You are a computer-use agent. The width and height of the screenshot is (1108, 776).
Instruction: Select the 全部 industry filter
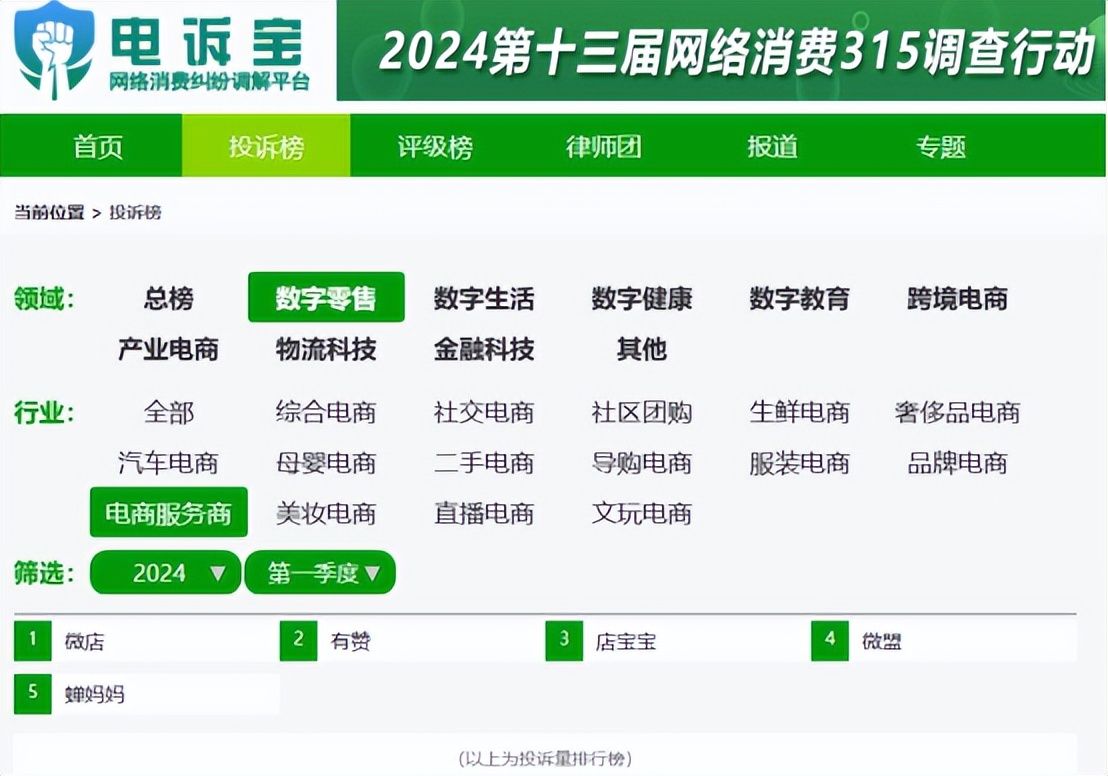168,411
